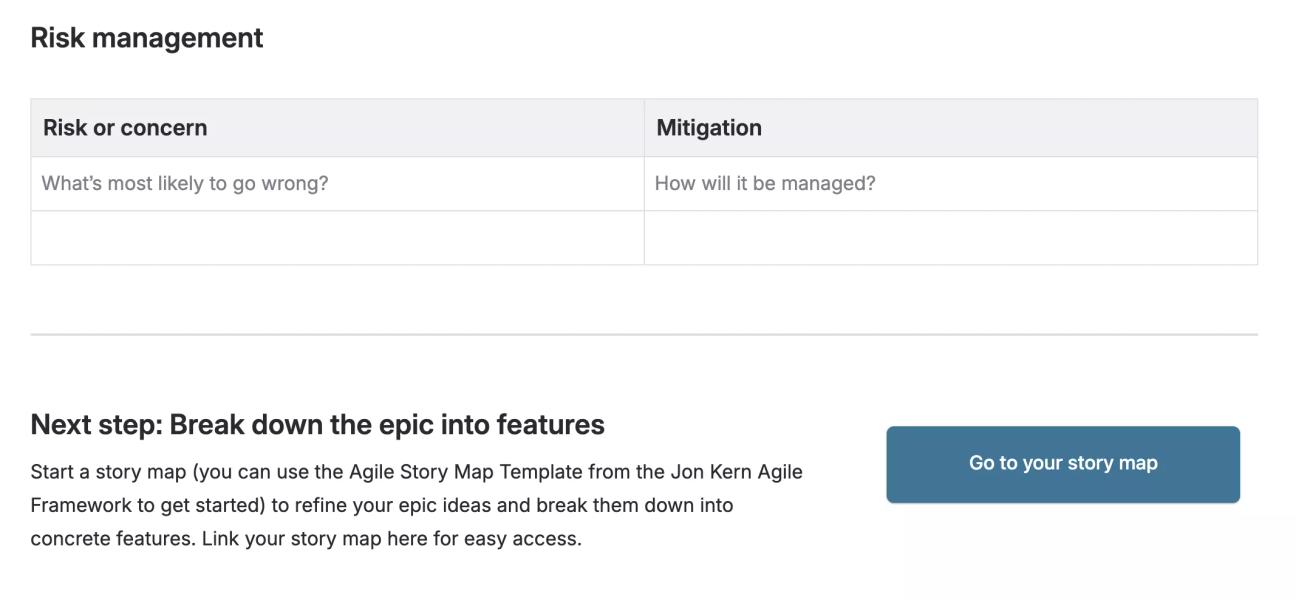This screenshot has width=1296, height=600.
Task: Click the "Risk or concern" column header
Action: coord(125,127)
